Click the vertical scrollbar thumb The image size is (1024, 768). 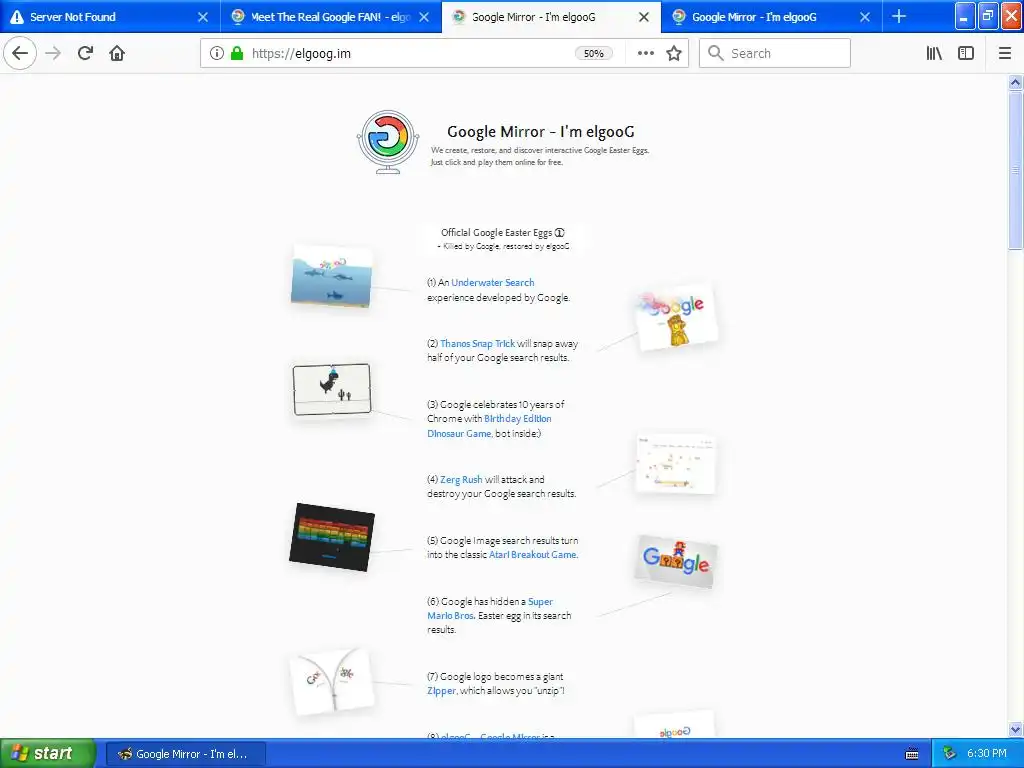(x=1015, y=170)
